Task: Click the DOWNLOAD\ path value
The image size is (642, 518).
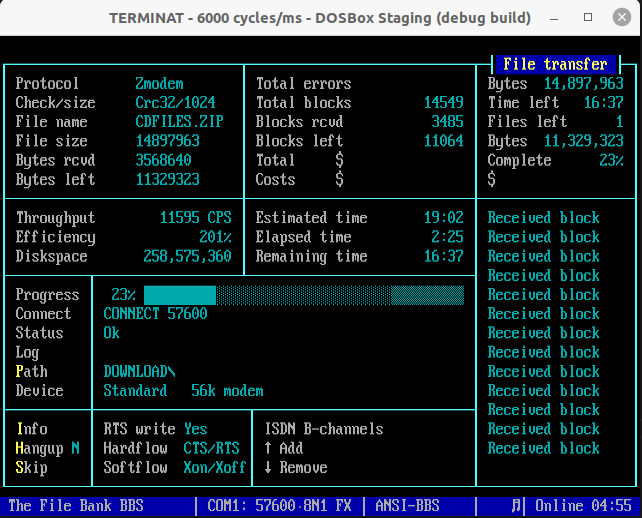Action: tap(139, 371)
